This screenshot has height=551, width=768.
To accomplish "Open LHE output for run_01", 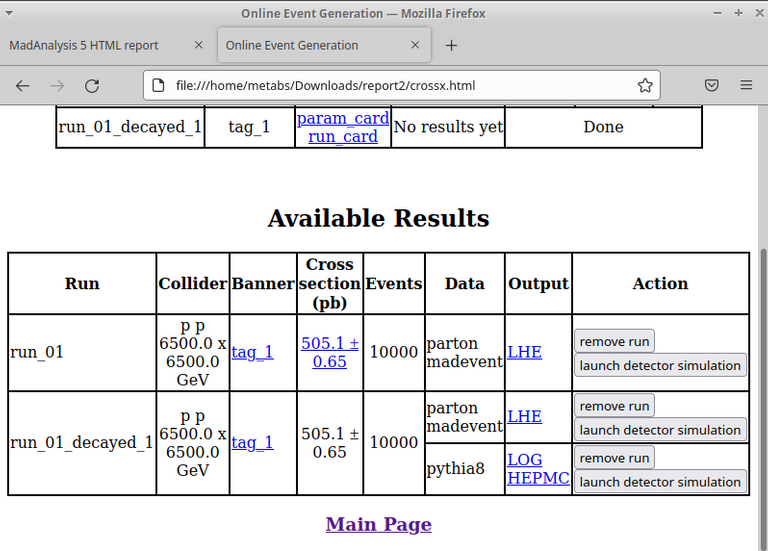I will 525,352.
